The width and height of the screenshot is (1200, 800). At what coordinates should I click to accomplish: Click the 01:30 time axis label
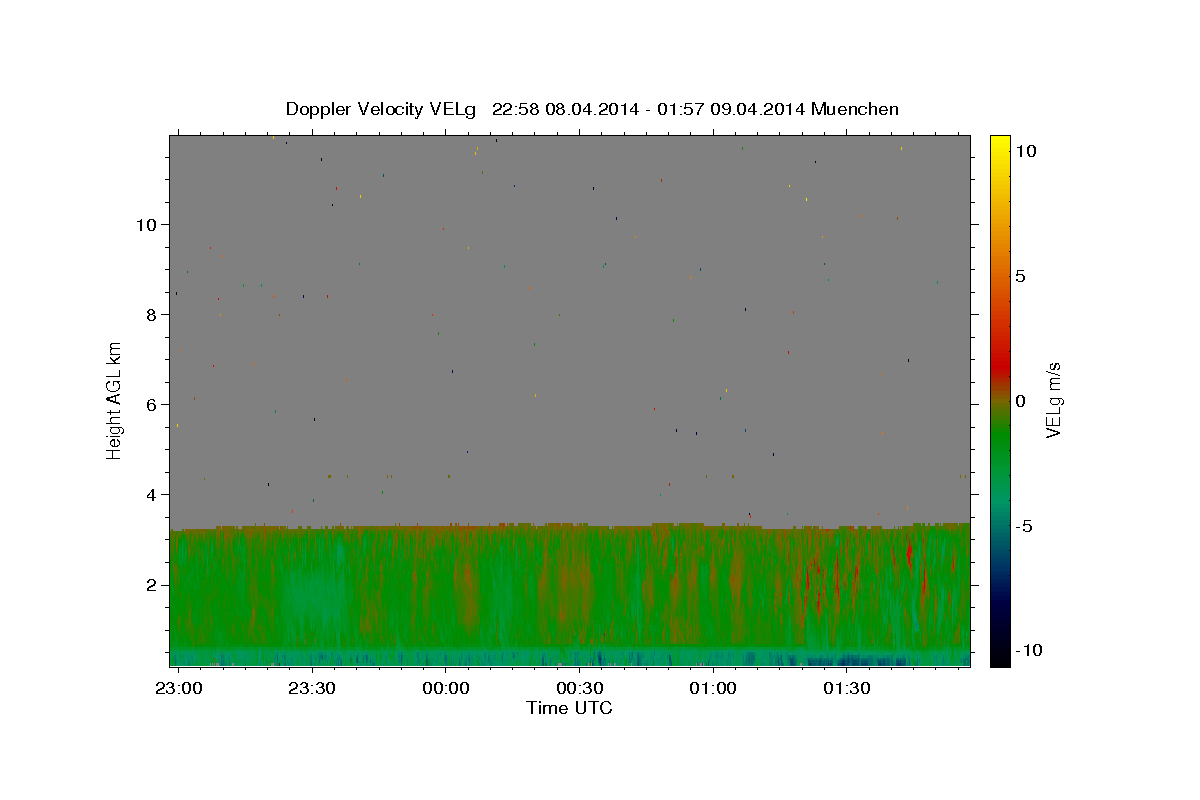pos(846,689)
